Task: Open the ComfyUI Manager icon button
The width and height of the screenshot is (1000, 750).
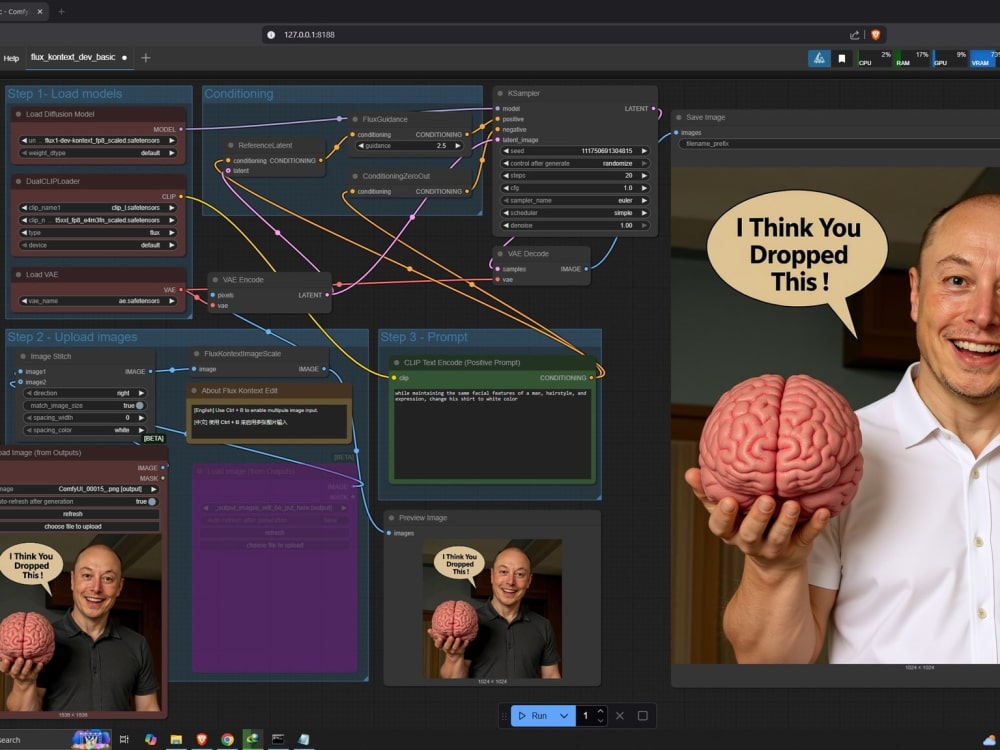Action: point(820,59)
